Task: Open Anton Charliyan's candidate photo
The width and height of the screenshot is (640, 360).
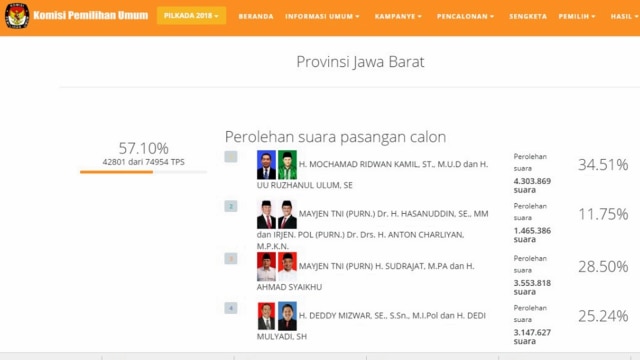Action: tap(287, 214)
